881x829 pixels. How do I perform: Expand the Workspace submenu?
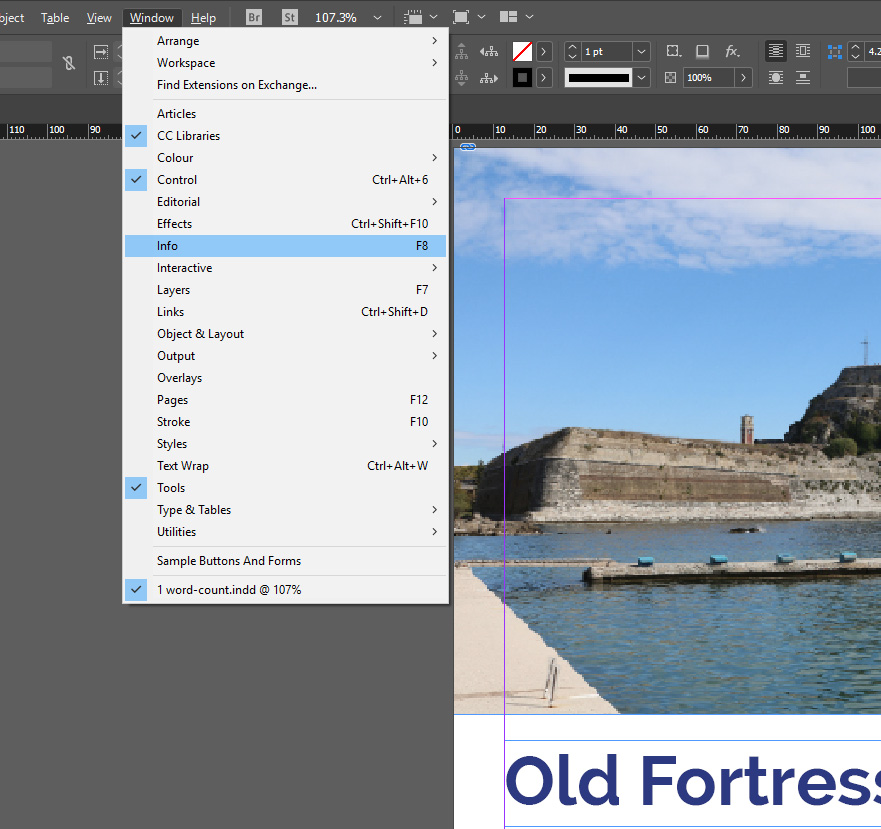pyautogui.click(x=185, y=62)
